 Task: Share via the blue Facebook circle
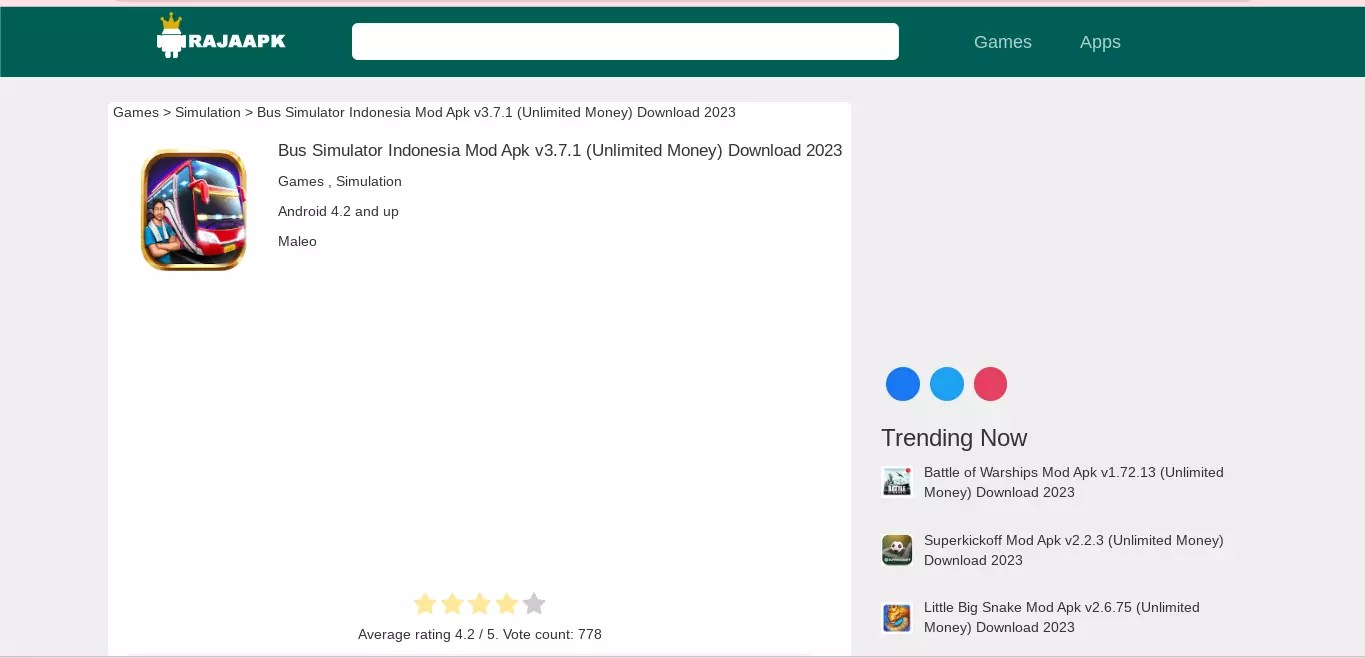[903, 384]
